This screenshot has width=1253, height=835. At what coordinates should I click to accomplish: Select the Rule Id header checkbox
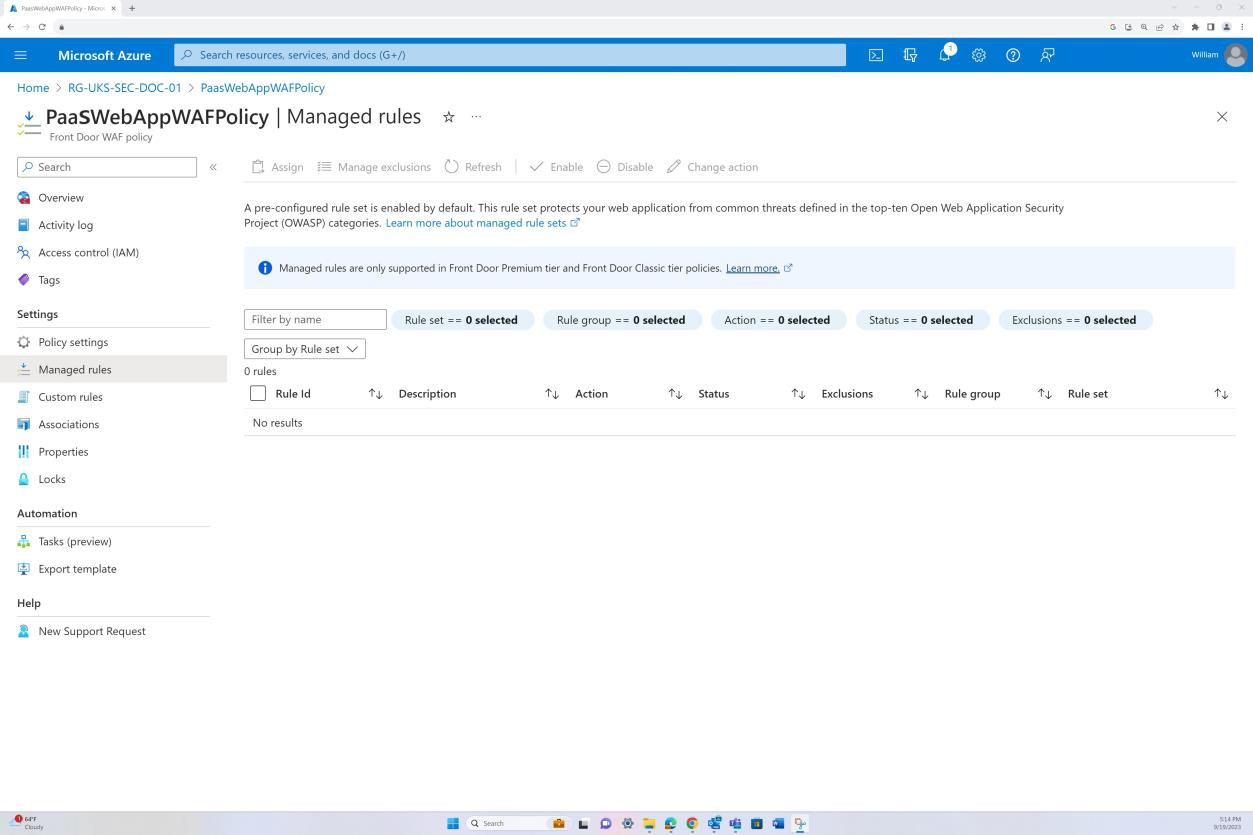[257, 393]
